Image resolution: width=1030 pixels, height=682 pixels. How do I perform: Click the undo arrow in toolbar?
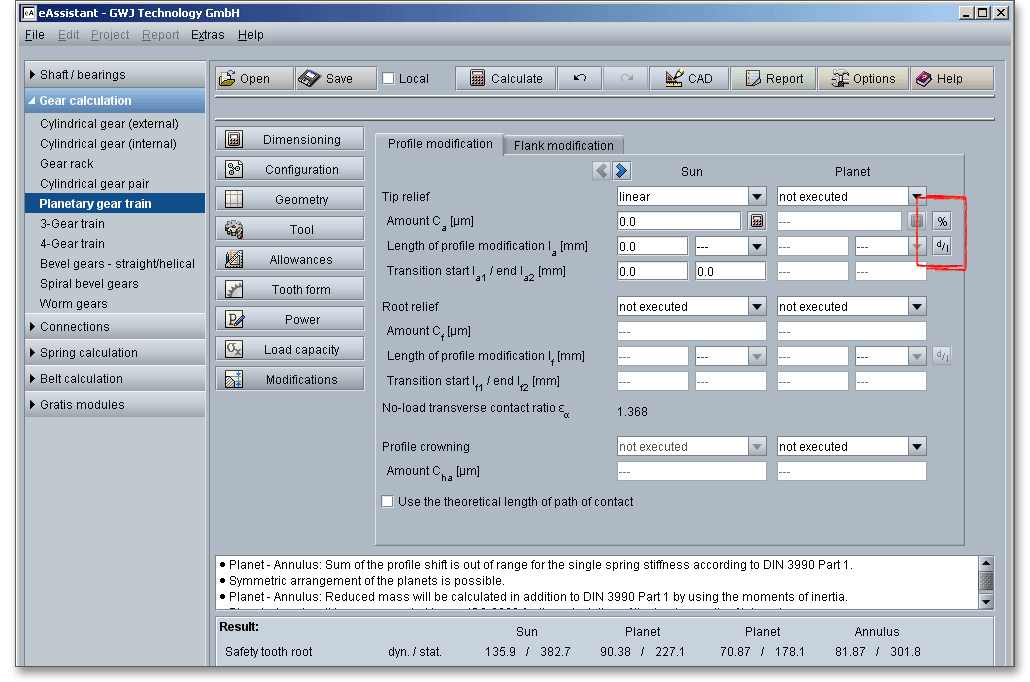pos(580,79)
